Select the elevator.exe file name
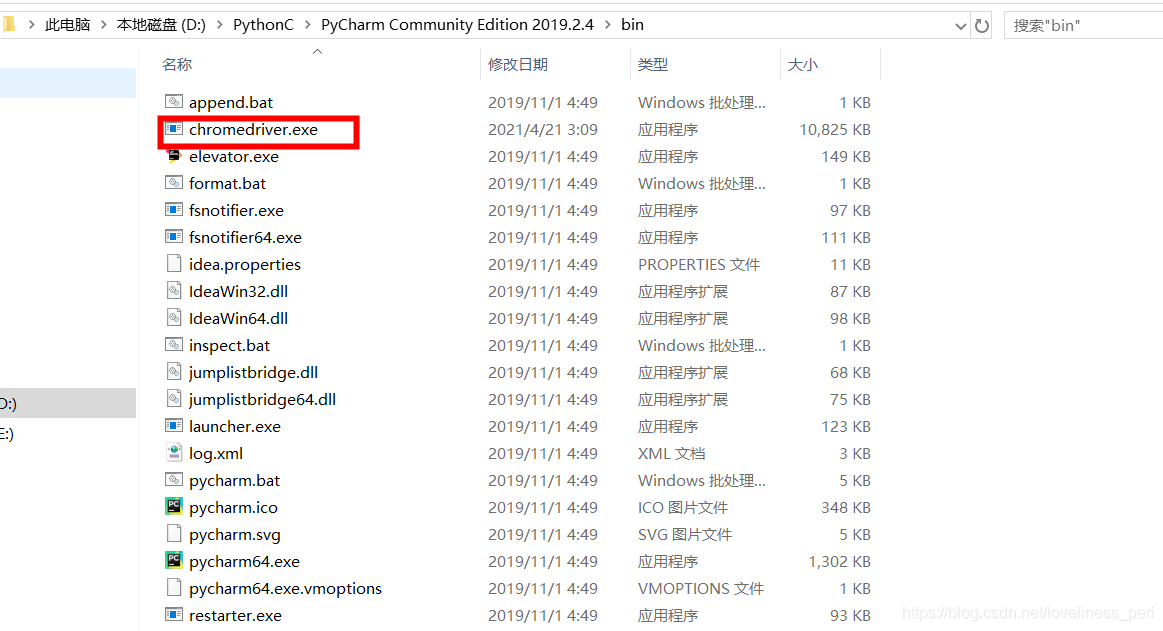Screen dimensions: 1163x631 click(x=234, y=156)
